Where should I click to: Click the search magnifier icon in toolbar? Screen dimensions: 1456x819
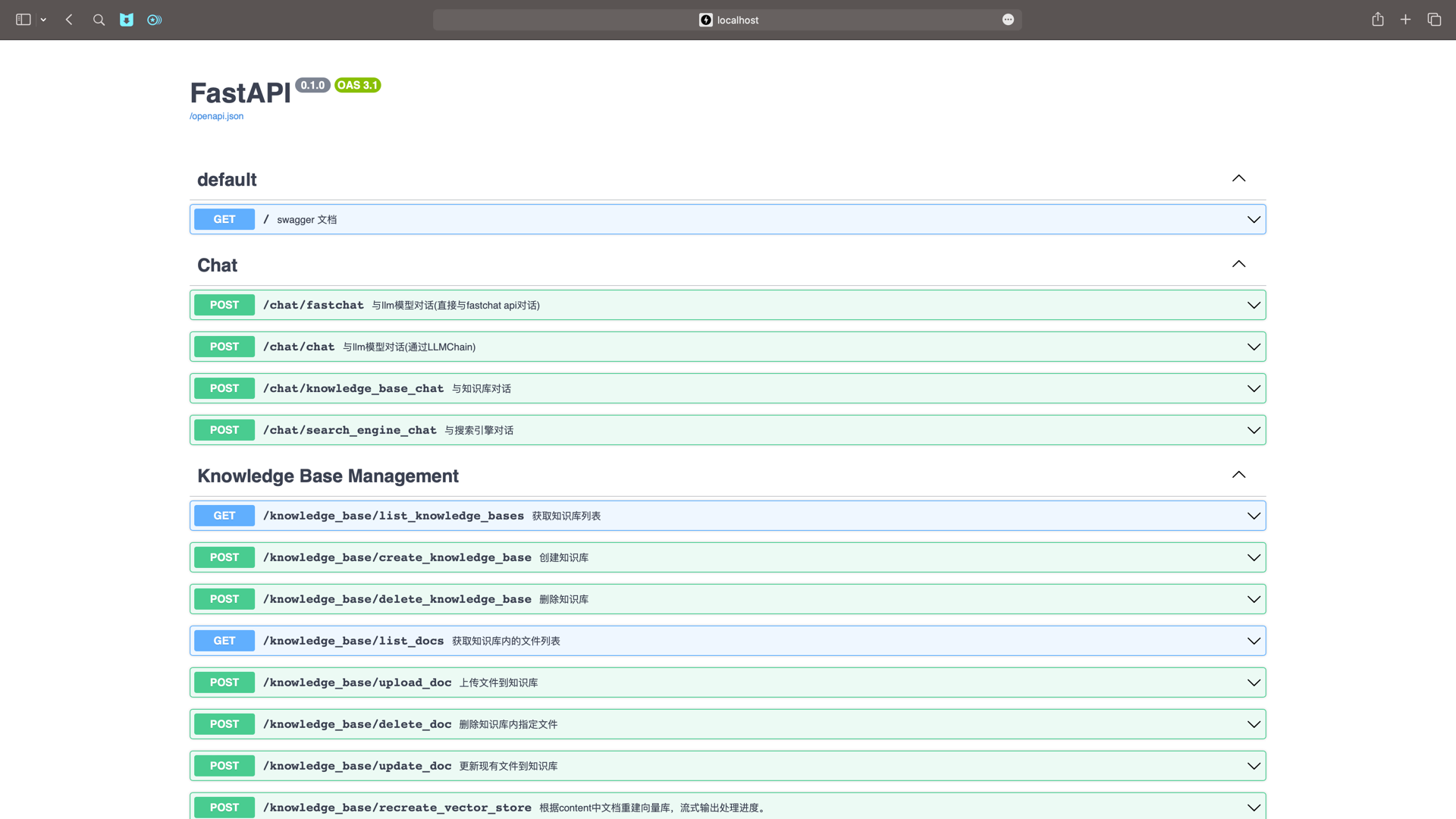coord(99,20)
